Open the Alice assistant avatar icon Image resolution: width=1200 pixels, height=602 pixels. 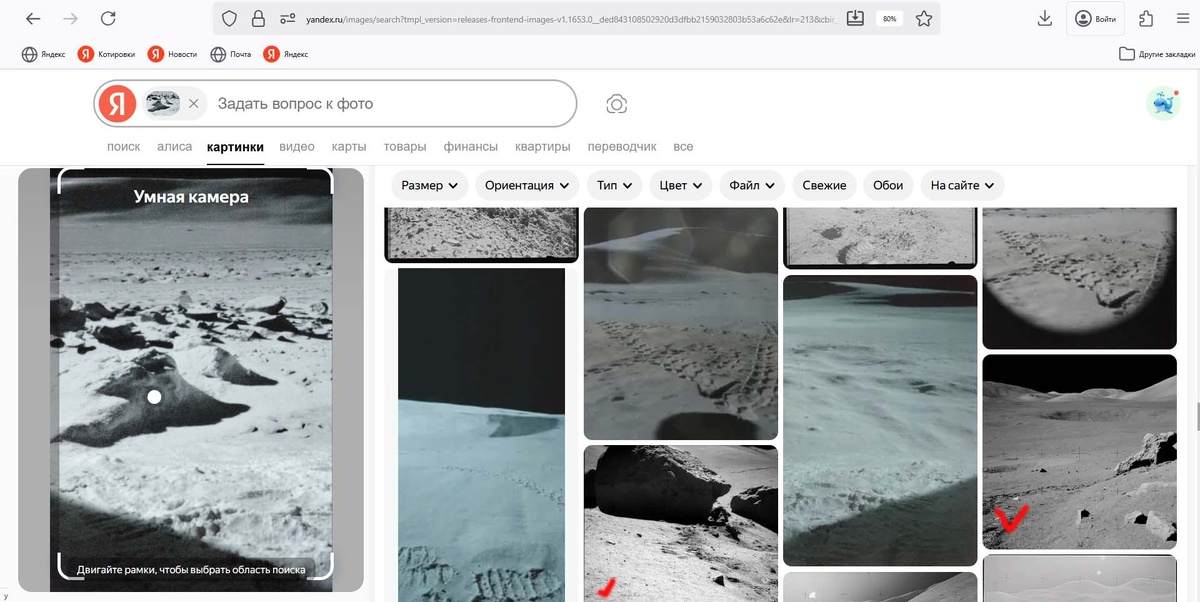(x=1163, y=103)
